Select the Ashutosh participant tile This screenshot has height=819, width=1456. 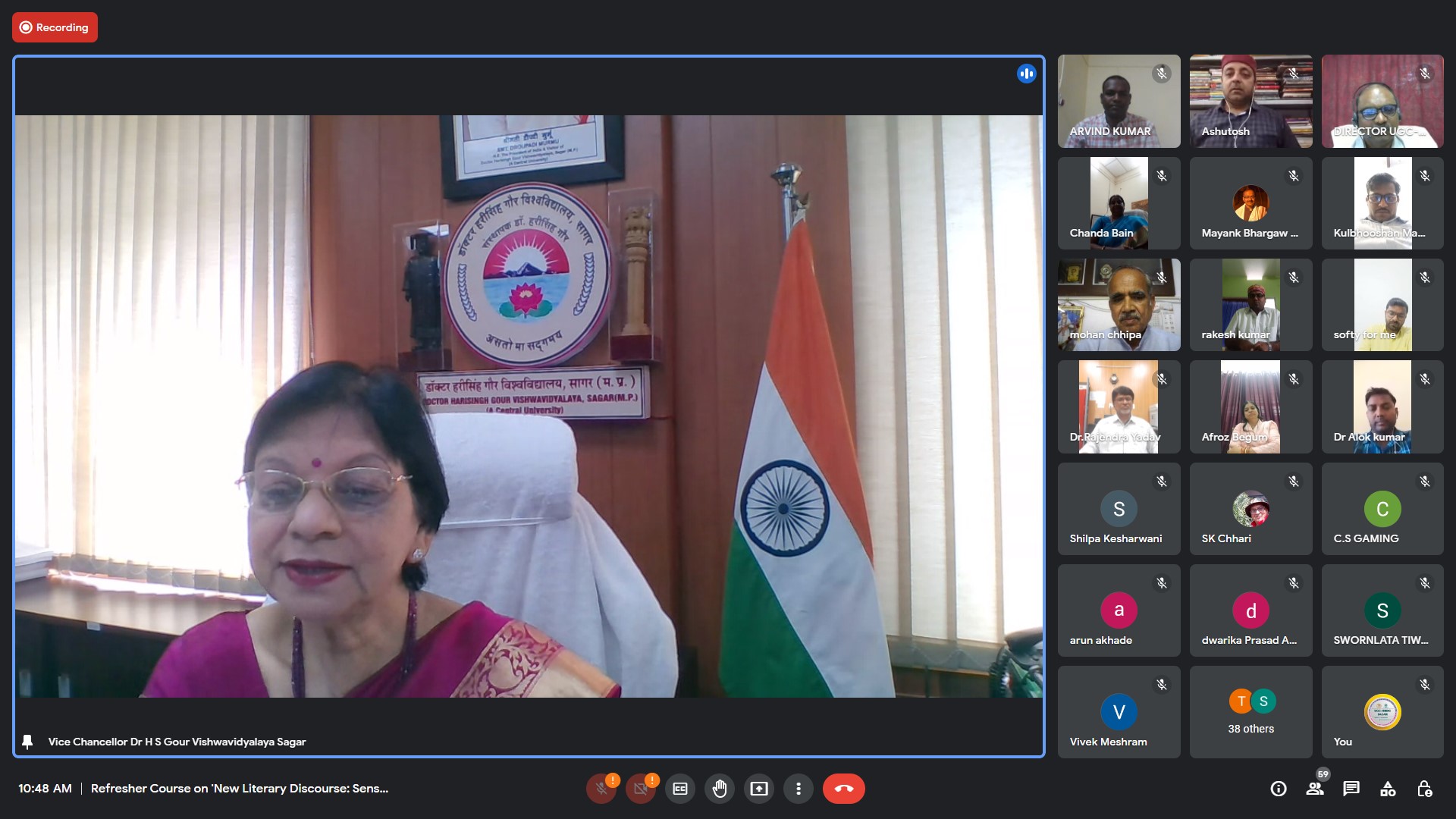pos(1250,101)
